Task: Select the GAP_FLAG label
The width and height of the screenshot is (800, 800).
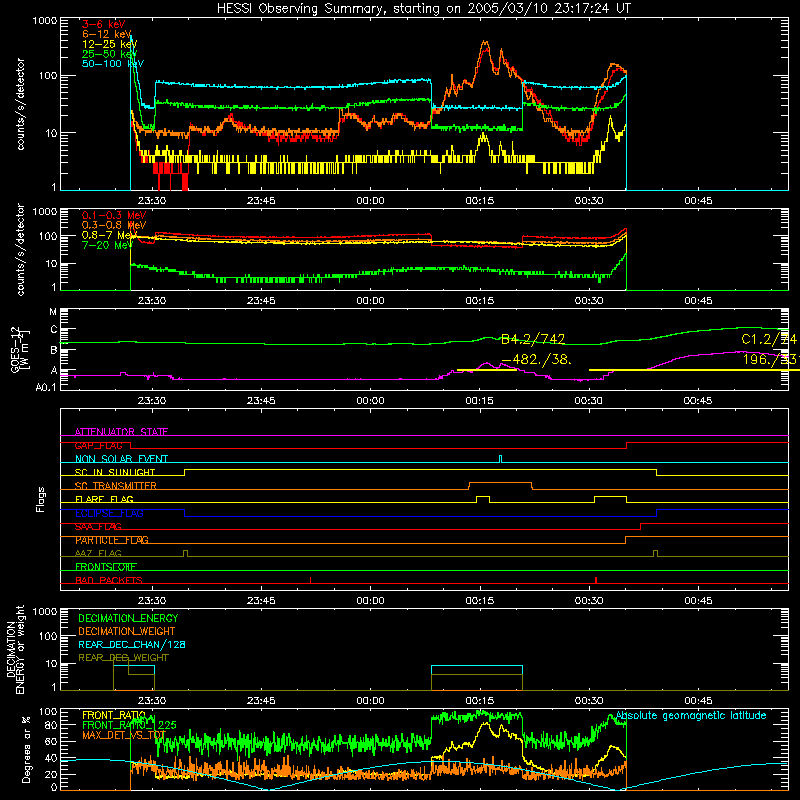Action: (98, 445)
